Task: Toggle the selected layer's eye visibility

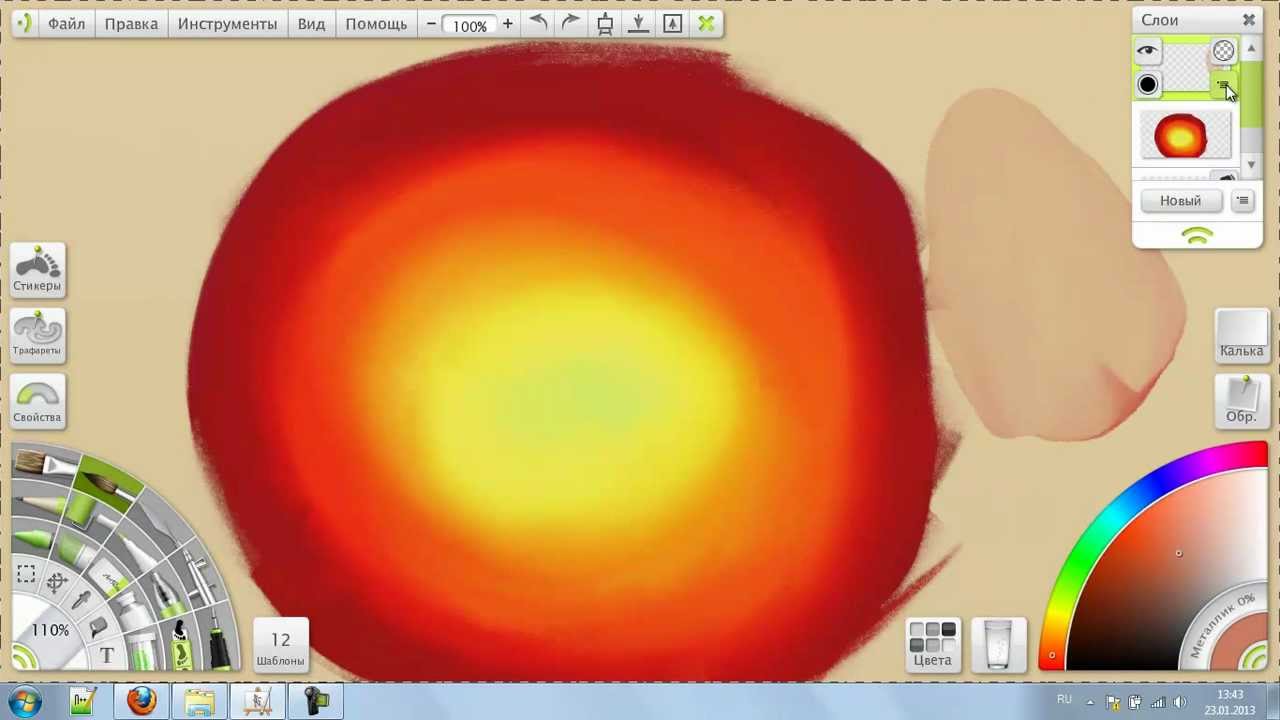Action: [1147, 50]
